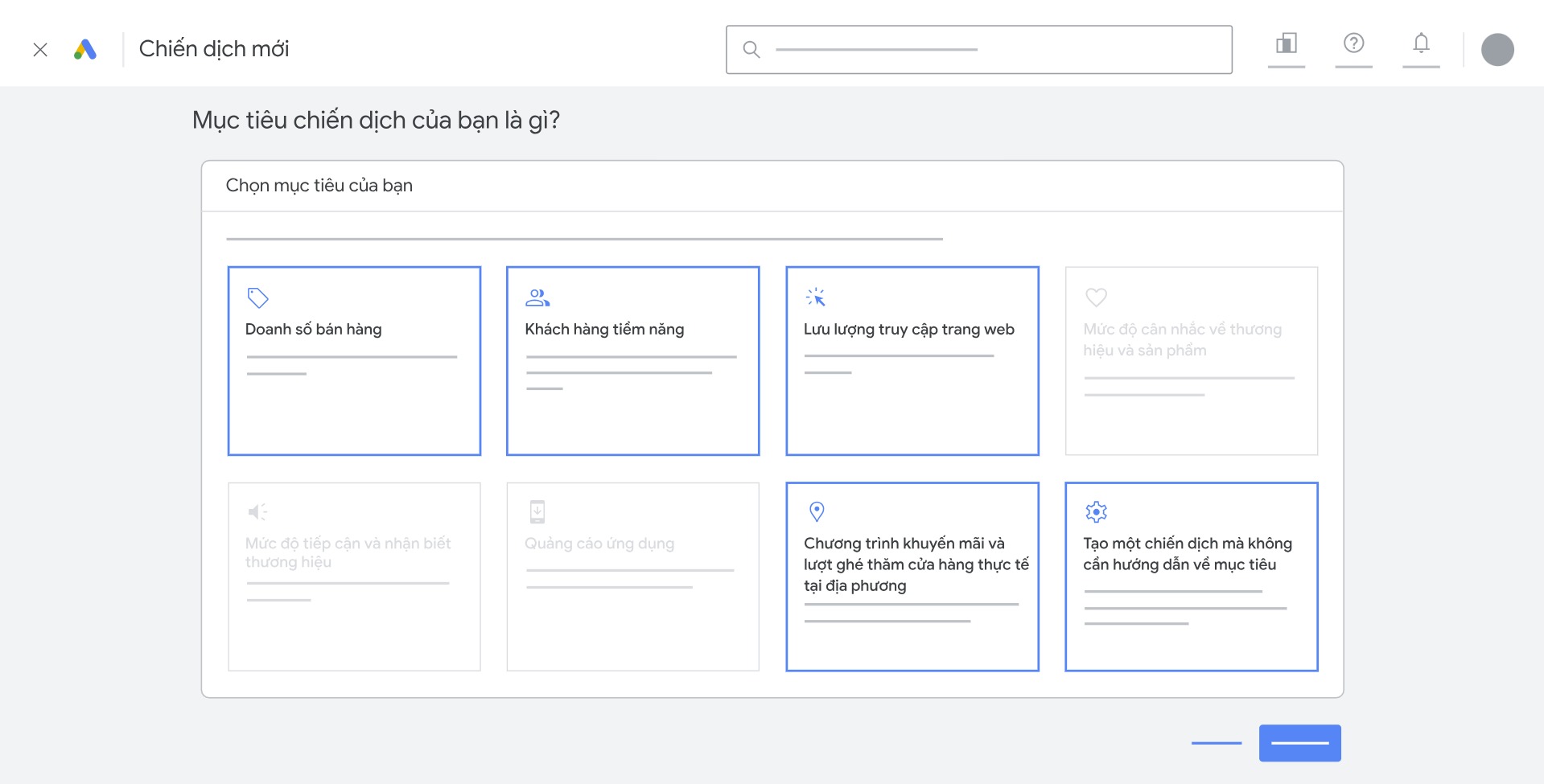The height and width of the screenshot is (784, 1544).
Task: Click the Google Ads logo
Action: click(x=85, y=50)
